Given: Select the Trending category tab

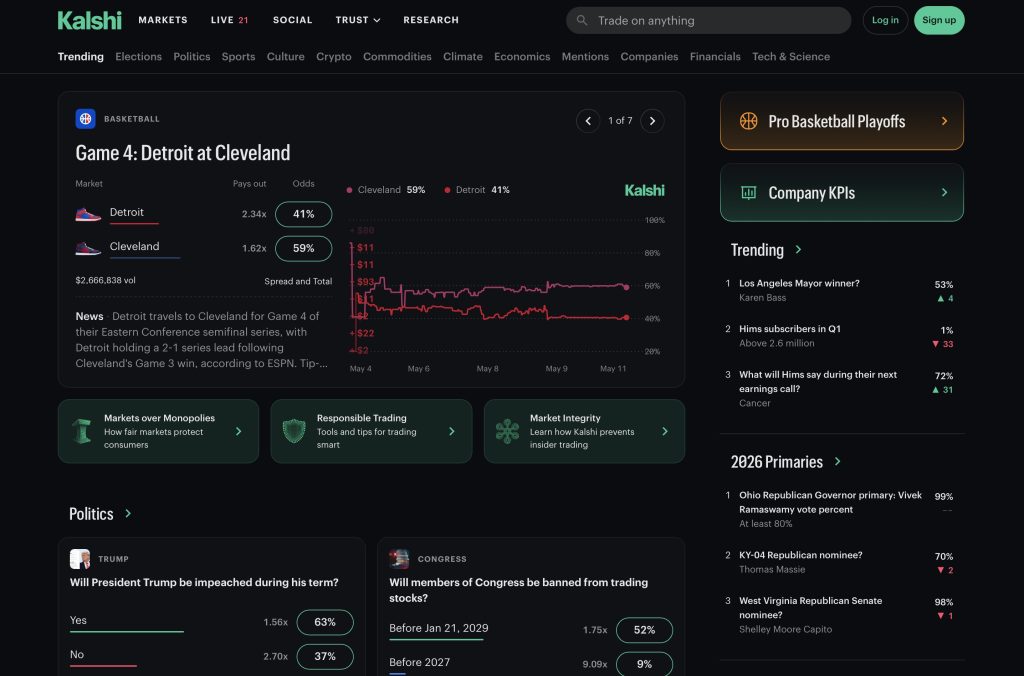Looking at the screenshot, I should pyautogui.click(x=80, y=57).
